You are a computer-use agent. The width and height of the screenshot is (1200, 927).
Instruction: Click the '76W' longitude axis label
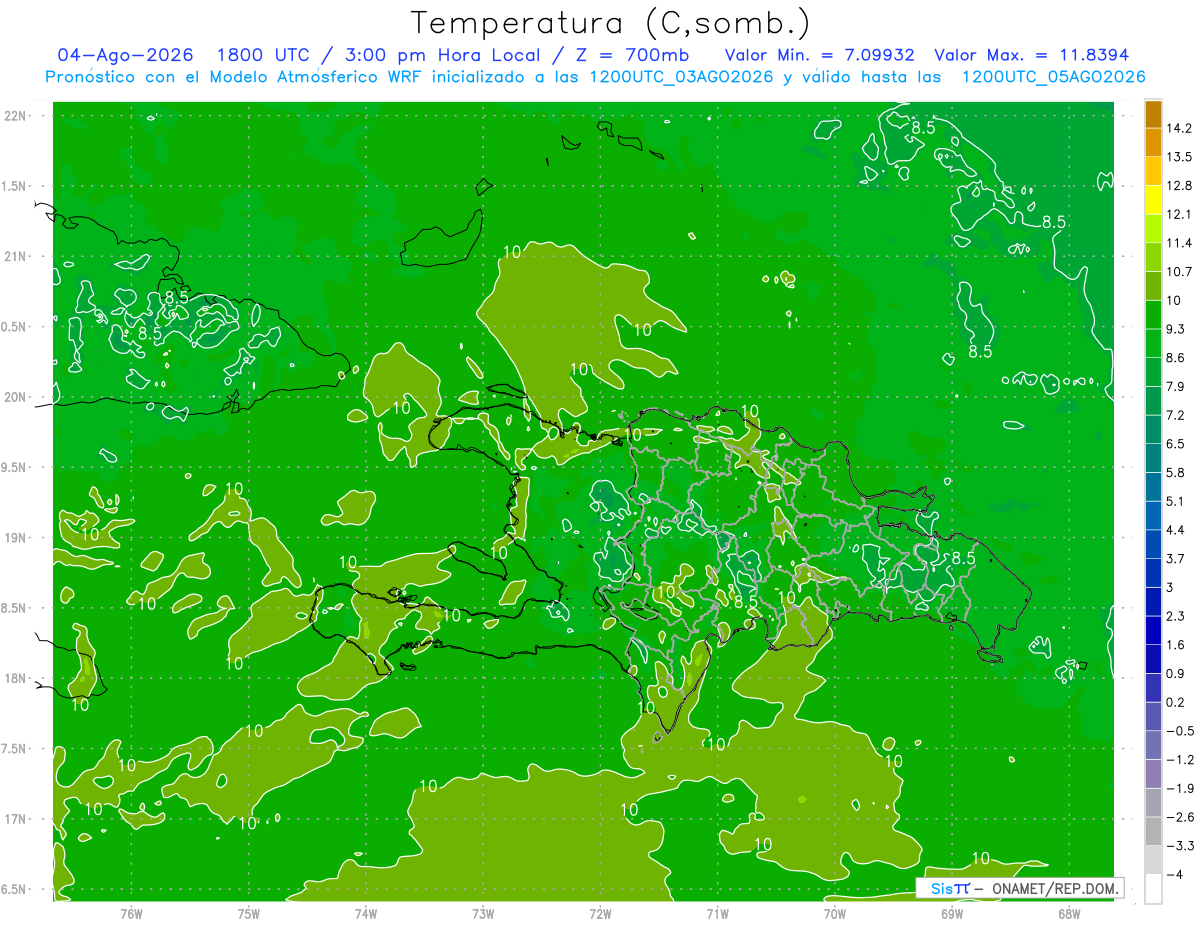click(131, 914)
